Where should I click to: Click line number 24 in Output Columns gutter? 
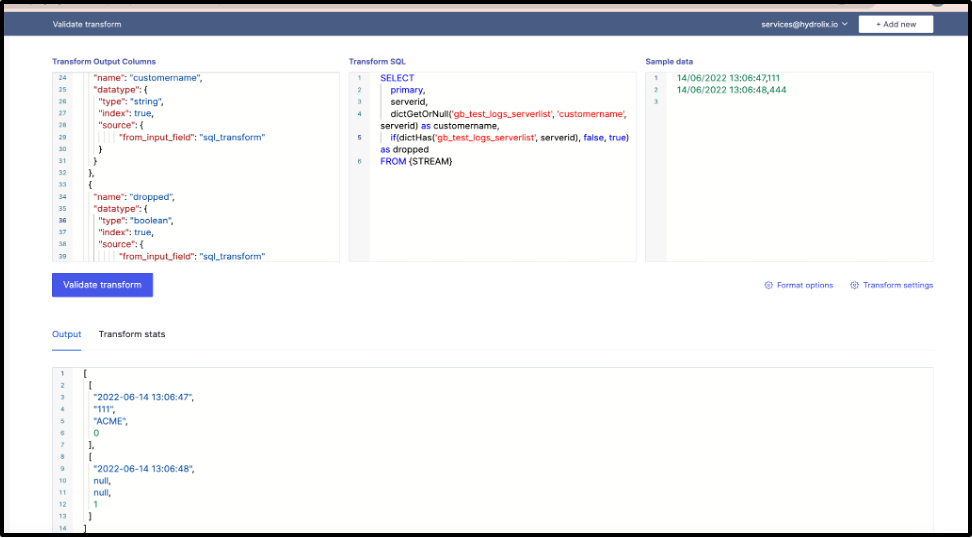click(x=62, y=78)
